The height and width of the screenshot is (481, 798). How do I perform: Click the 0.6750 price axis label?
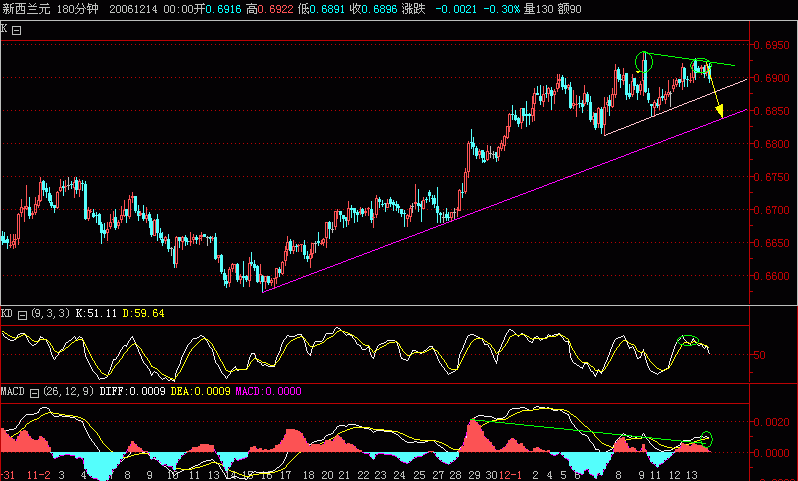[772, 177]
